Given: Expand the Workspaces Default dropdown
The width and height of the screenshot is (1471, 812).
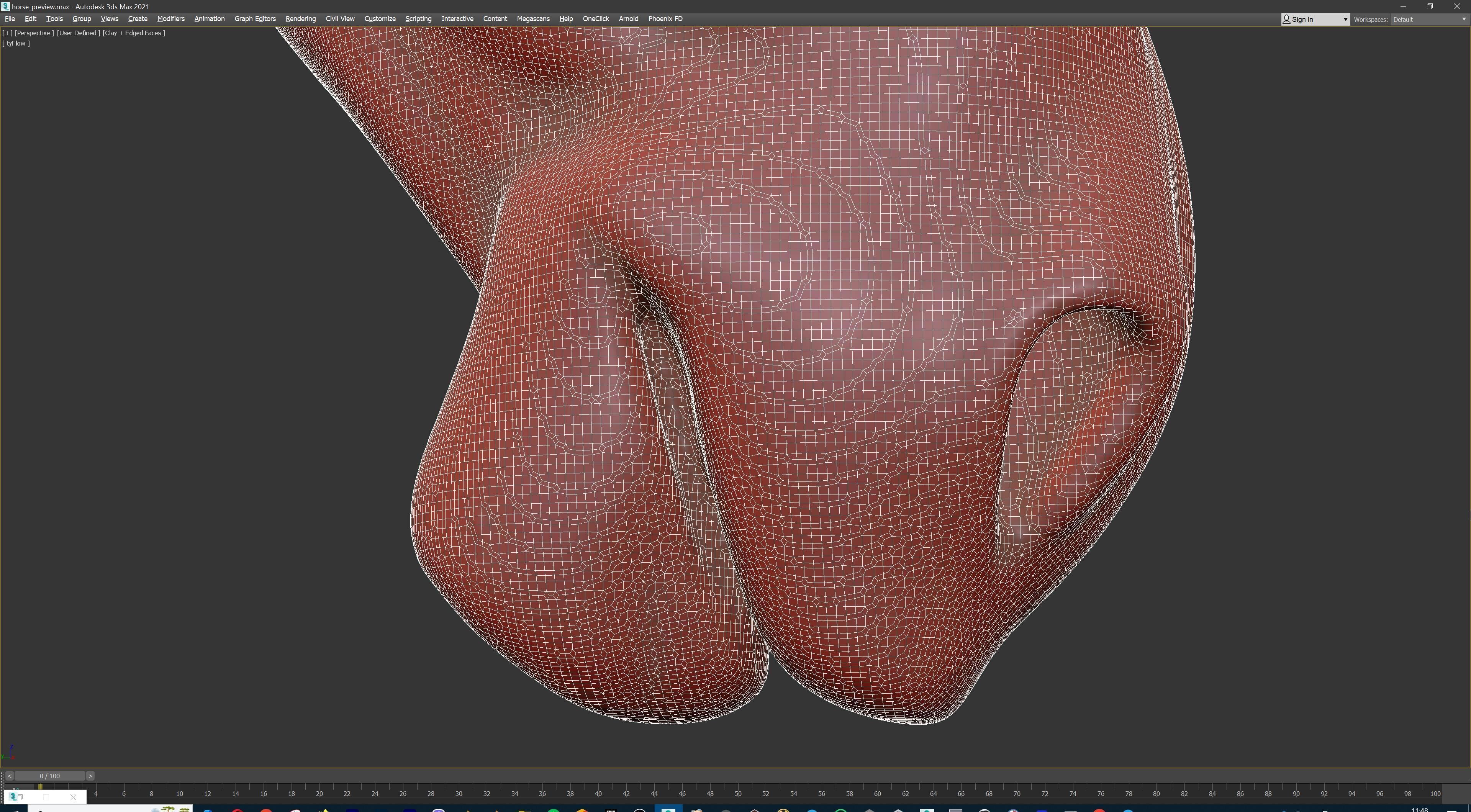Looking at the screenshot, I should pos(1463,20).
